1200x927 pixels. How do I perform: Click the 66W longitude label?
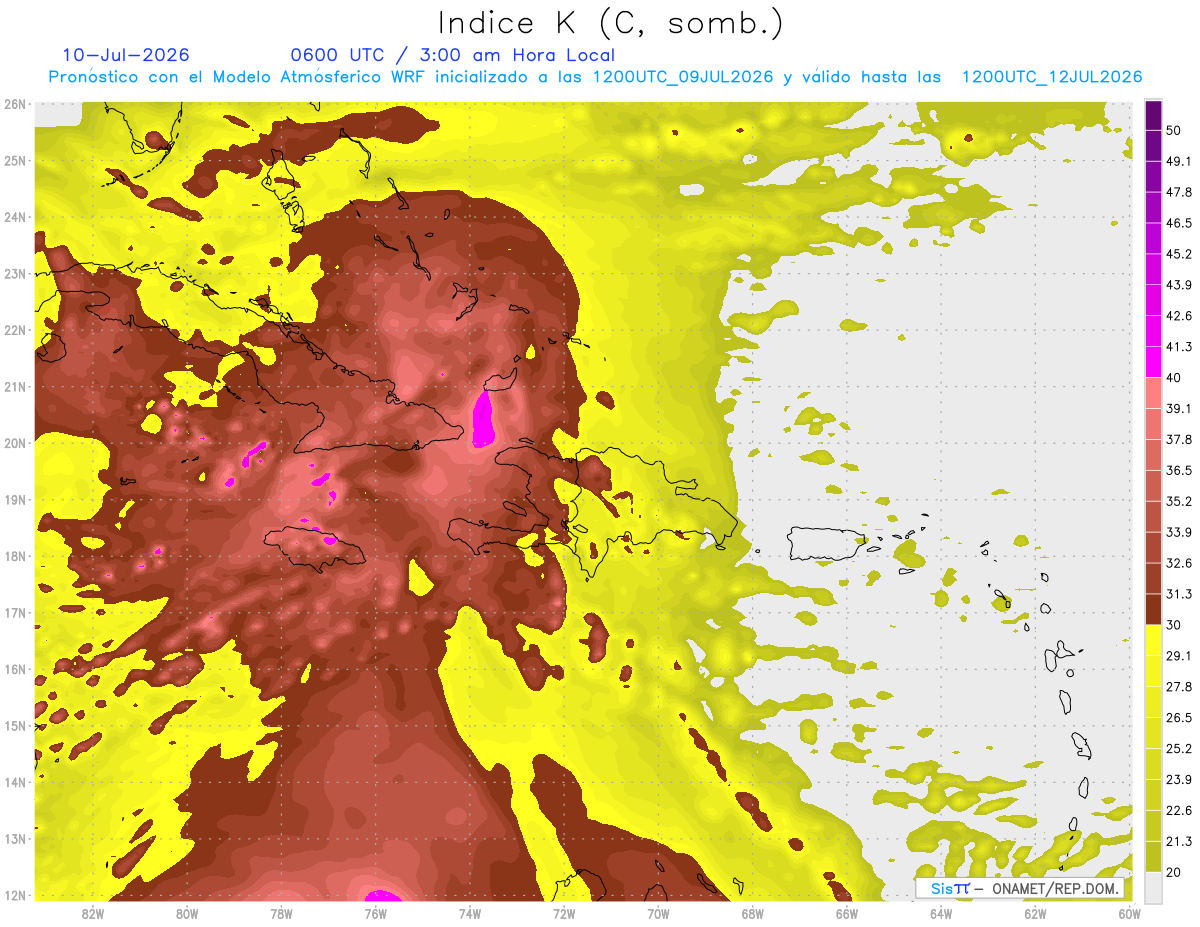(x=847, y=913)
